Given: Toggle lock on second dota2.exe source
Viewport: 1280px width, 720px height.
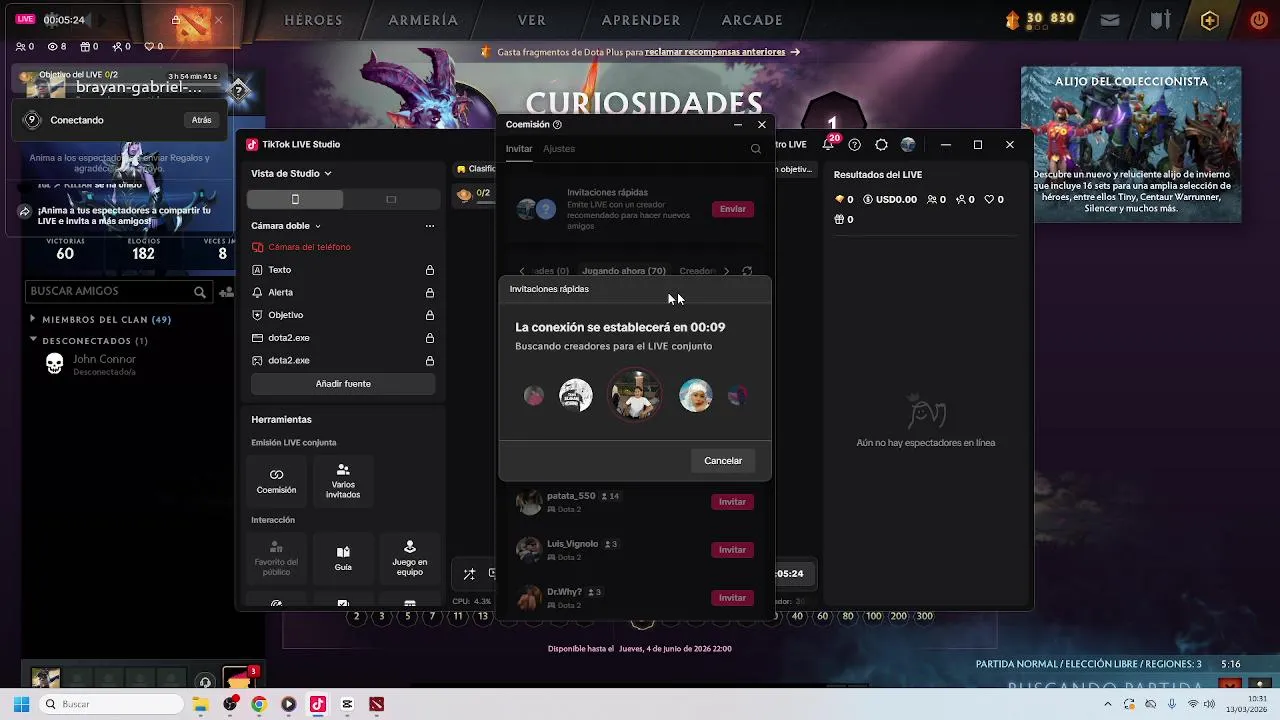Looking at the screenshot, I should pyautogui.click(x=430, y=360).
